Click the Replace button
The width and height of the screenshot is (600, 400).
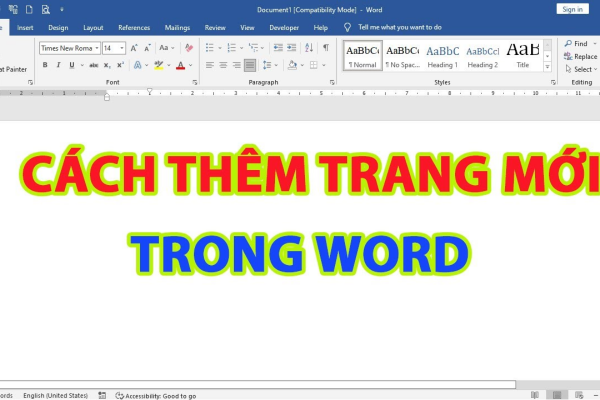tap(580, 56)
